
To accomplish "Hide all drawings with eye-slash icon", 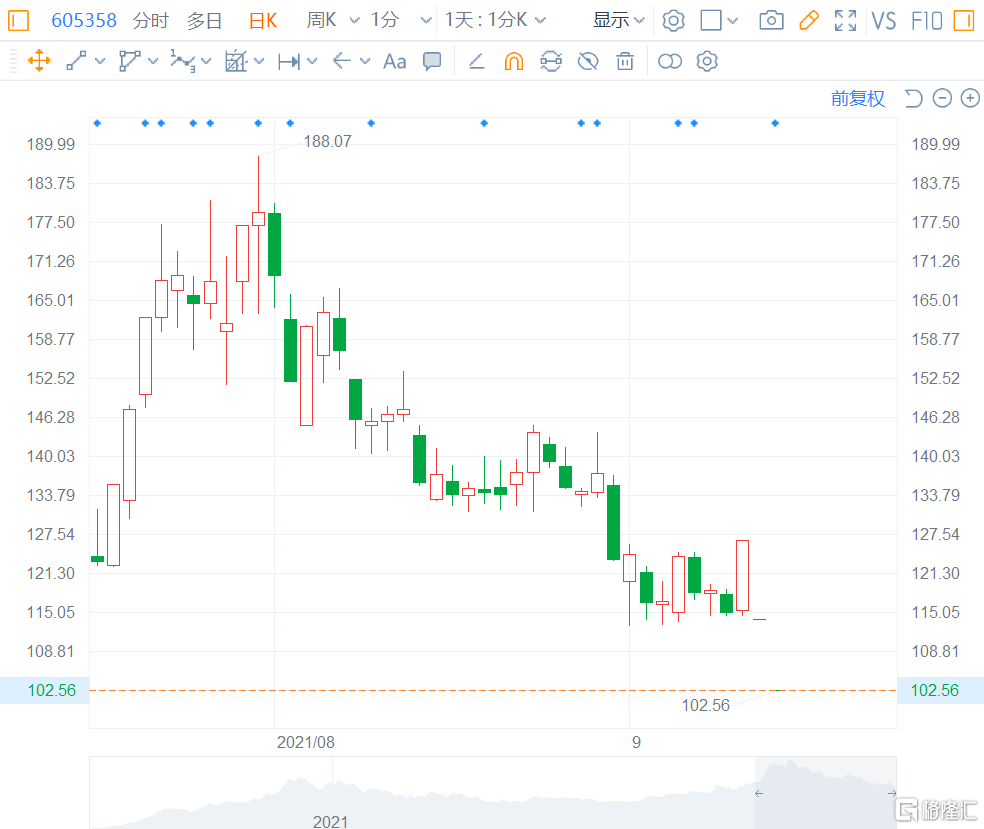I will coord(588,62).
